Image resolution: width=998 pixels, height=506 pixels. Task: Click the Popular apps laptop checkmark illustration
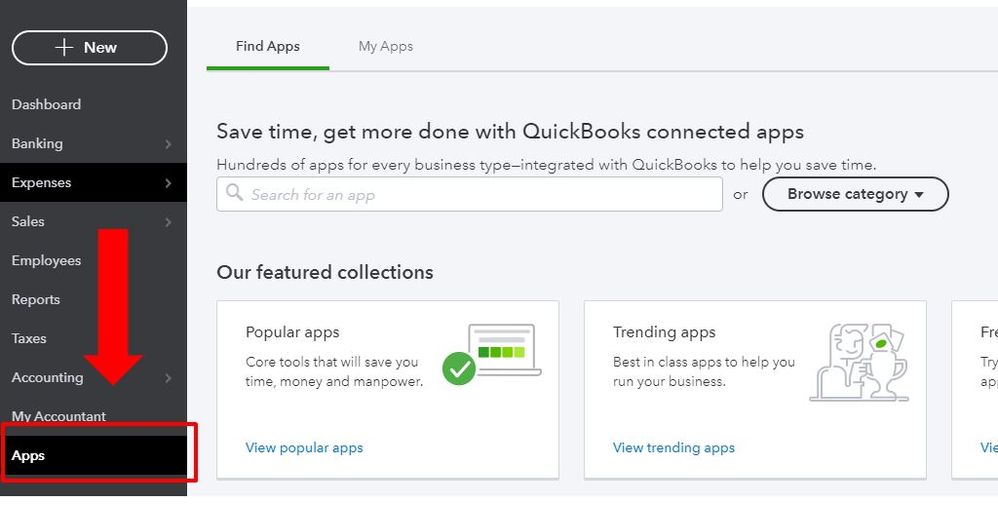[491, 355]
